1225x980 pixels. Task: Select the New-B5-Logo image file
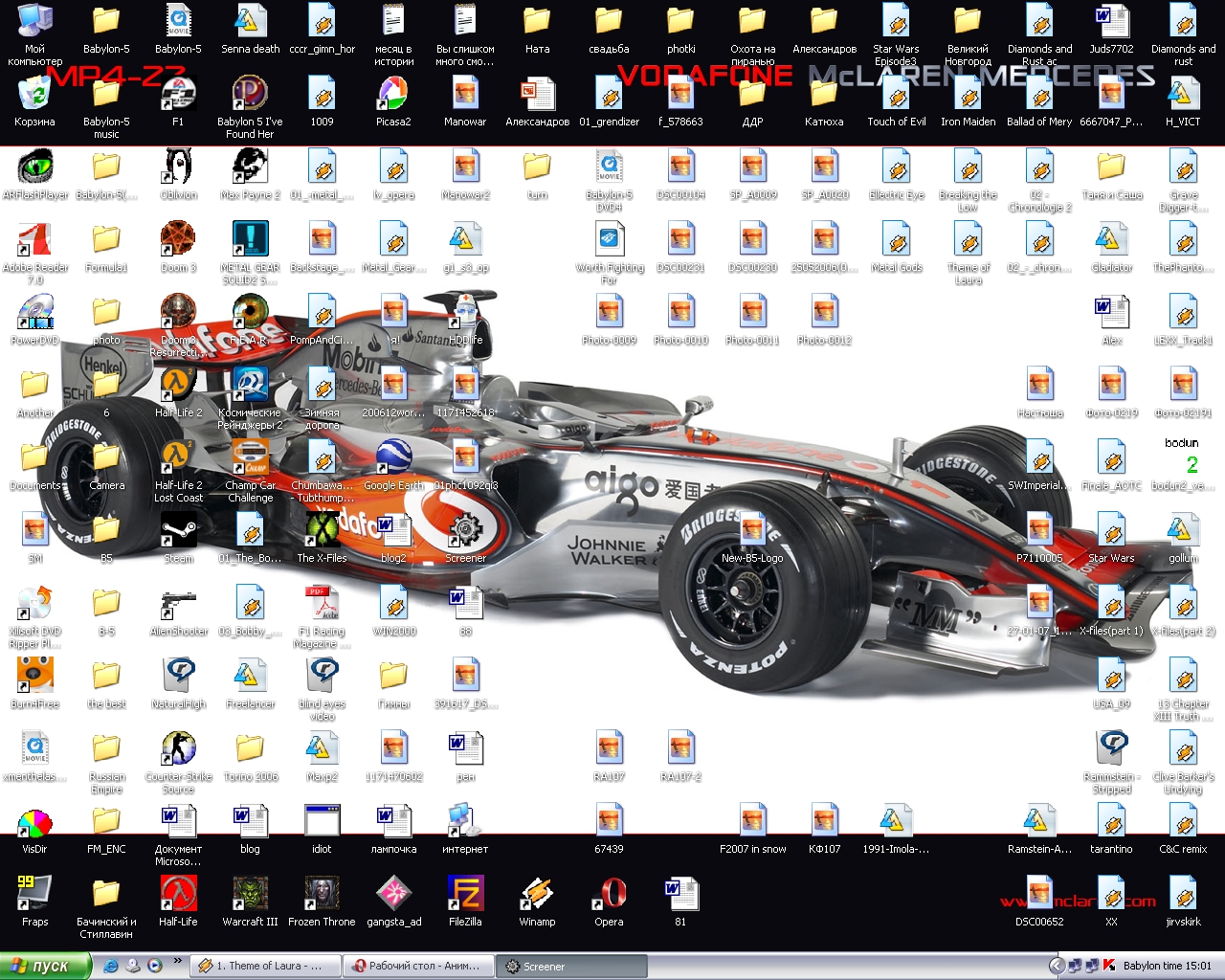(752, 538)
